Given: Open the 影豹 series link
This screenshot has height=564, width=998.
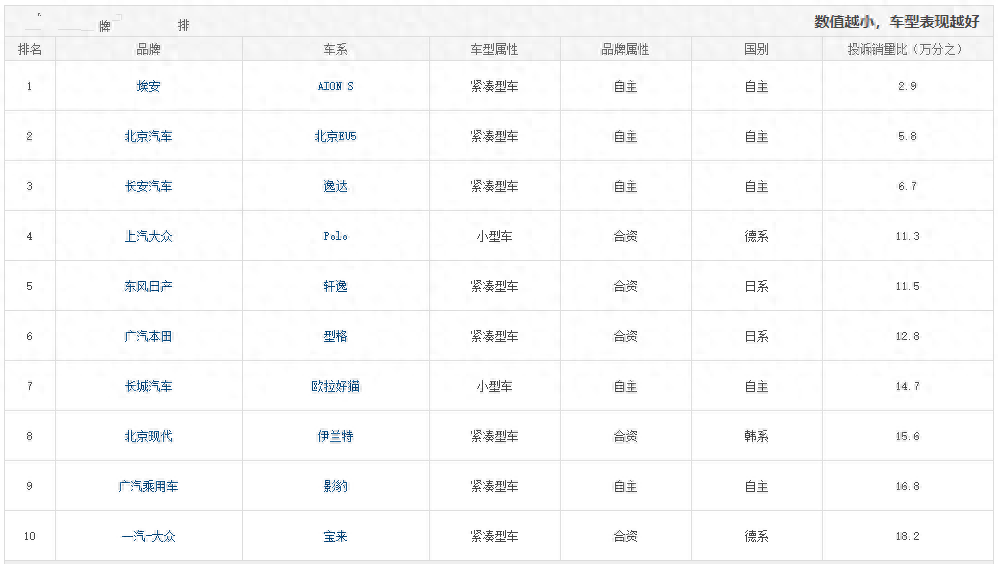Looking at the screenshot, I should 335,486.
